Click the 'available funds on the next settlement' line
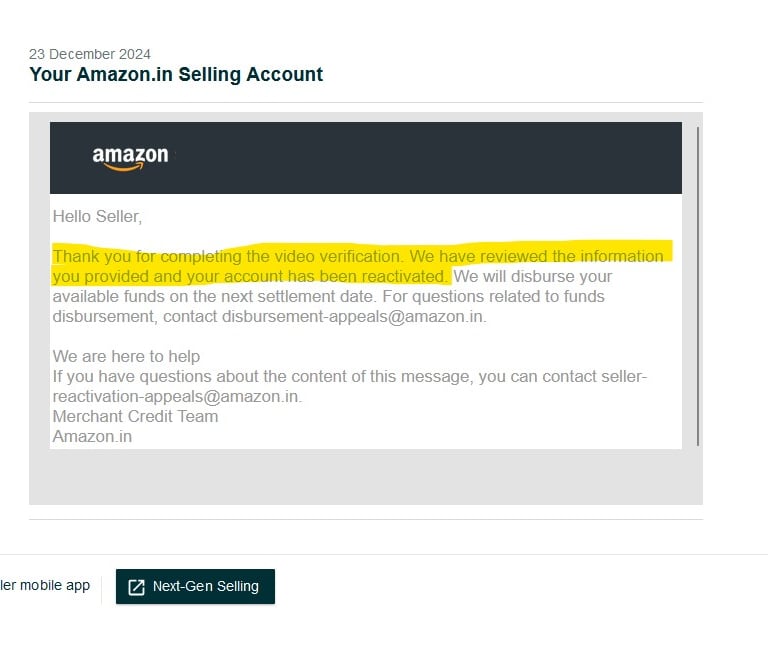 point(328,296)
